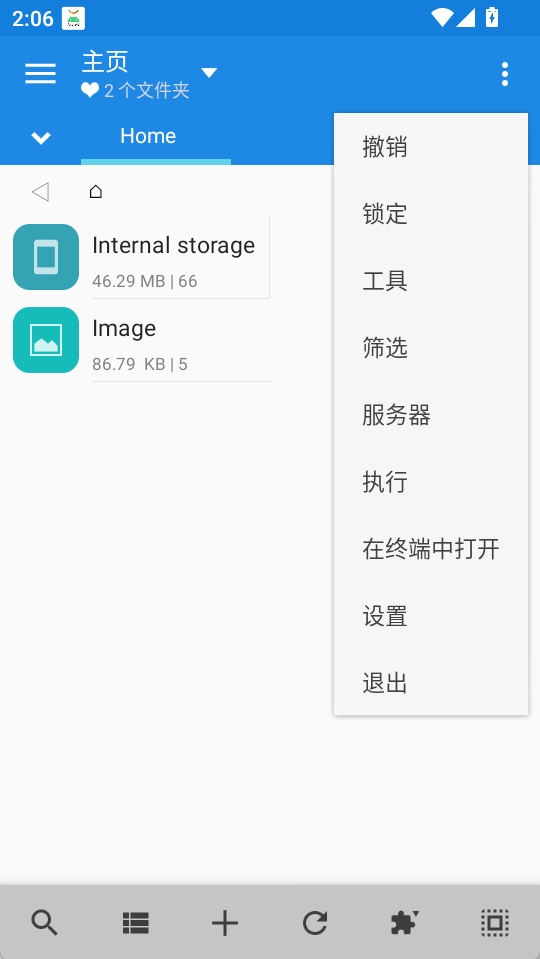Screen dimensions: 540x959
Task: Tap the three-dot overflow menu icon
Action: pos(505,74)
